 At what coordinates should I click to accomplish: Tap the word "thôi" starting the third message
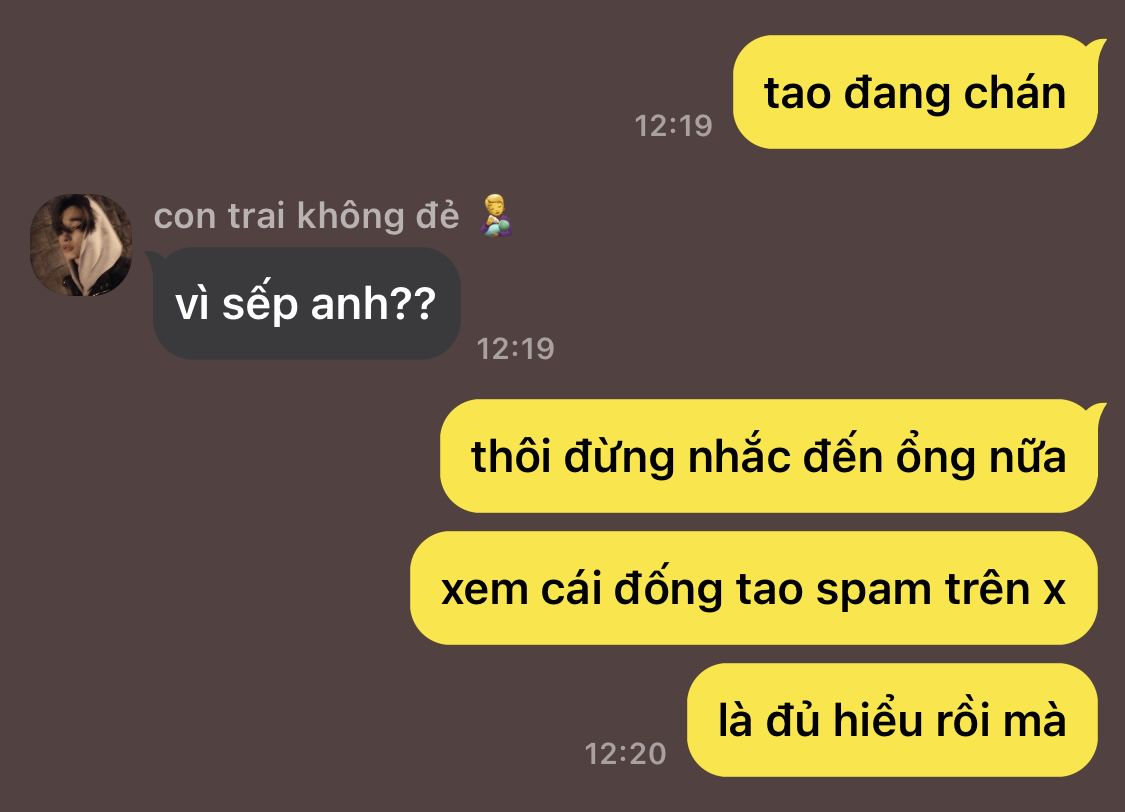(512, 455)
